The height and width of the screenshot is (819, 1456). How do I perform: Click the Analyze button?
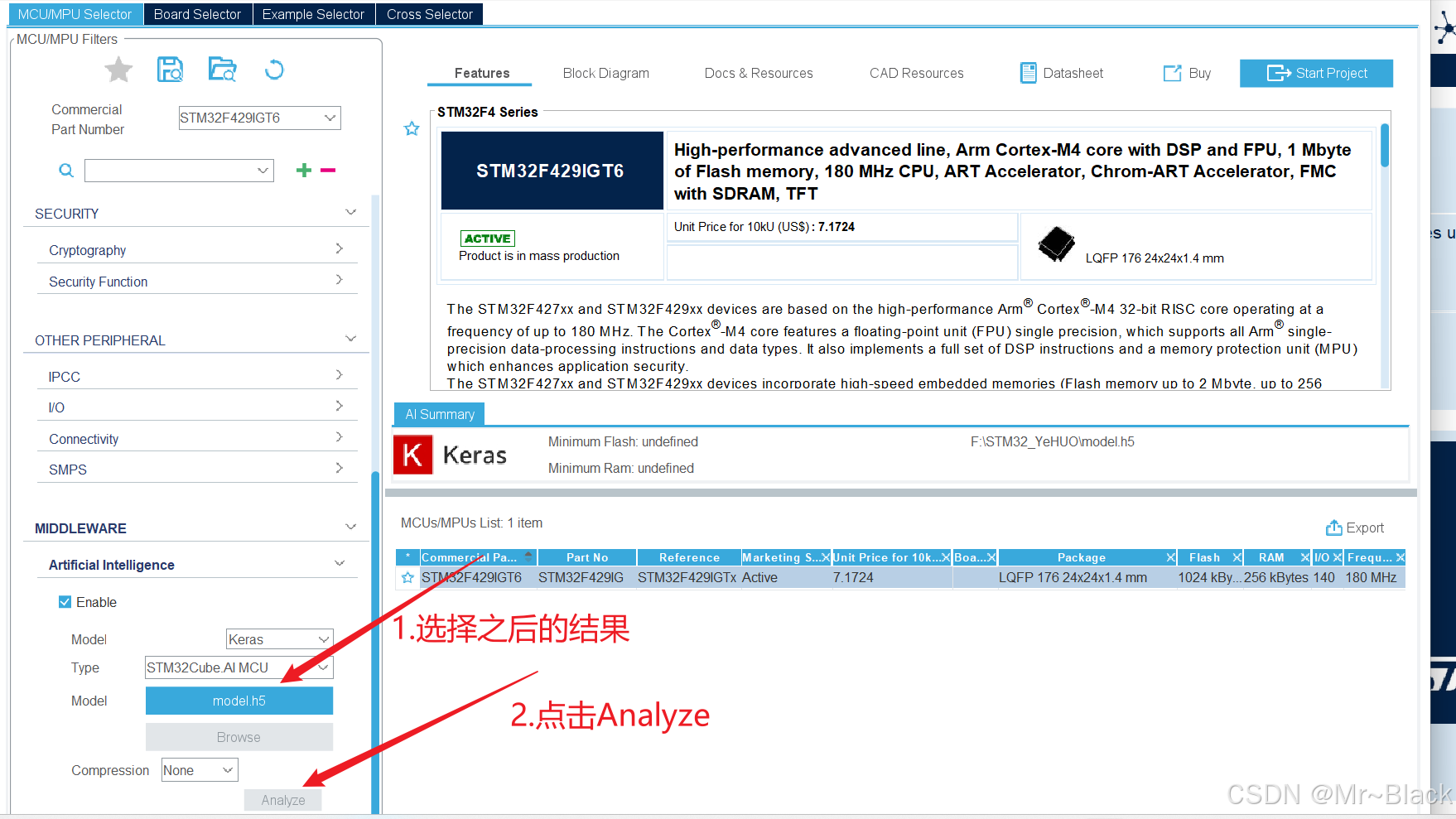[283, 800]
